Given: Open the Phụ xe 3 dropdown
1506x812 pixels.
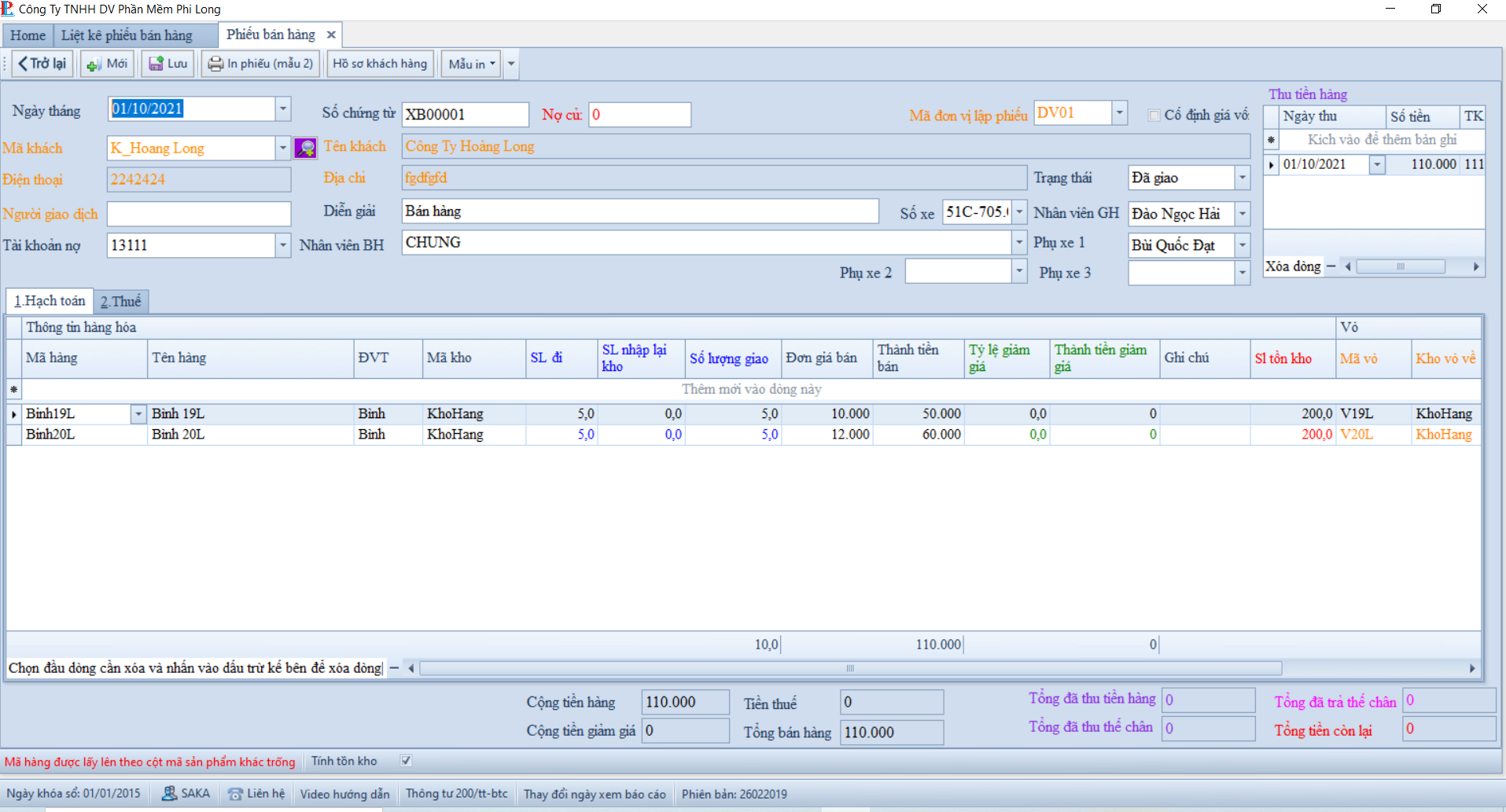Looking at the screenshot, I should click(1243, 273).
